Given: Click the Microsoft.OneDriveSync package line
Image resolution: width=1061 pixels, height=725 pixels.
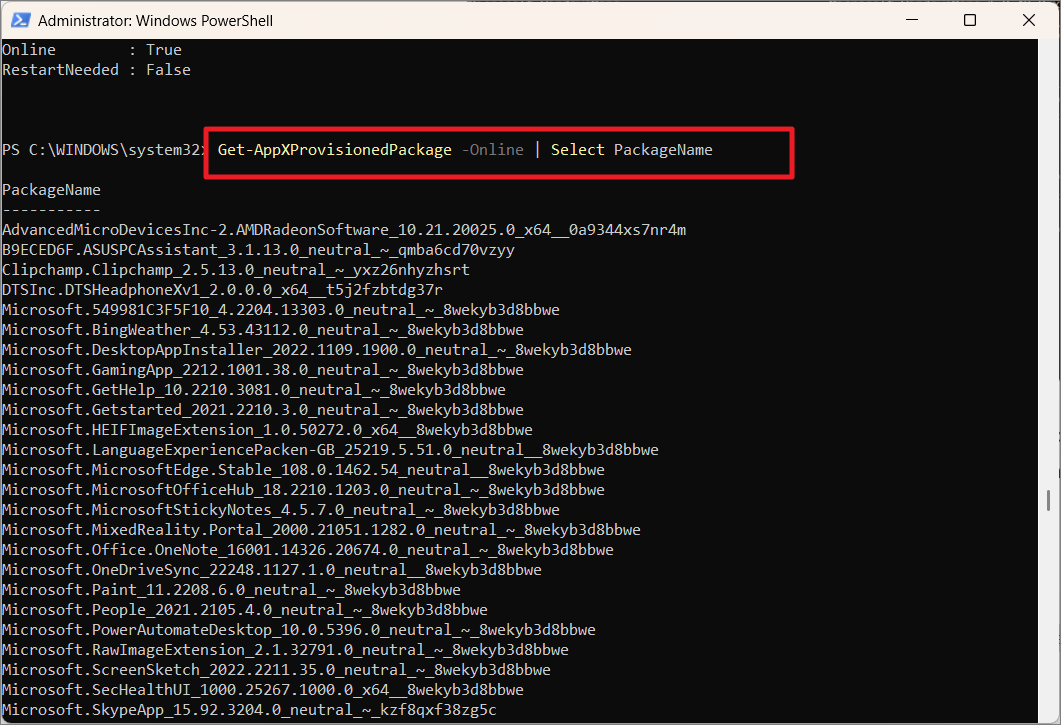Looking at the screenshot, I should coord(272,570).
